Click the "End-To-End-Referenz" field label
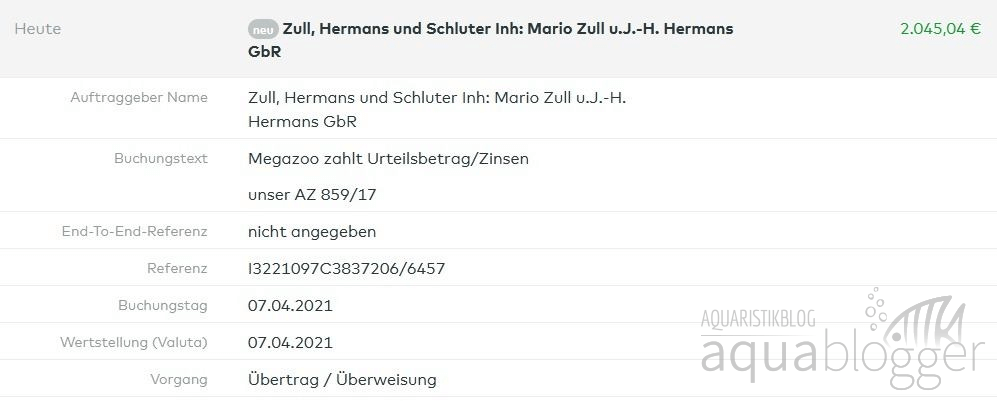 [x=134, y=232]
